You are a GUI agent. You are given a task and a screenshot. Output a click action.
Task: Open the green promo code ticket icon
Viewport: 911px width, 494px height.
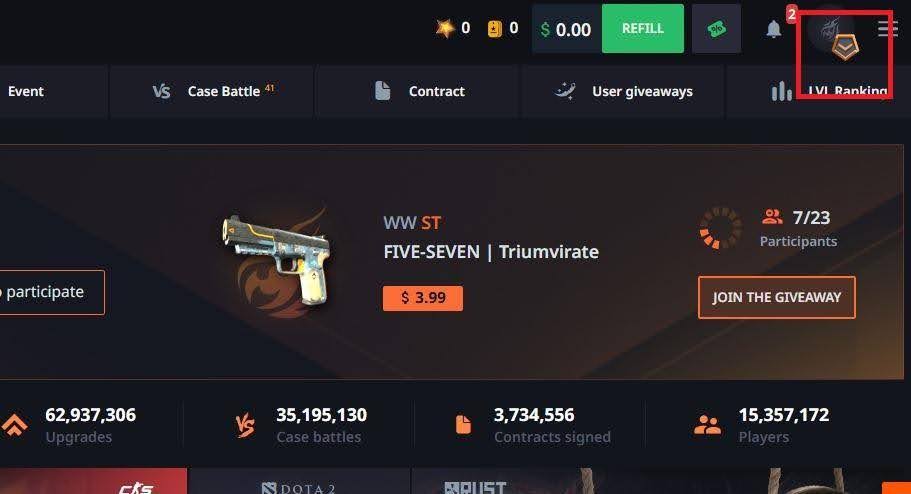pos(716,28)
